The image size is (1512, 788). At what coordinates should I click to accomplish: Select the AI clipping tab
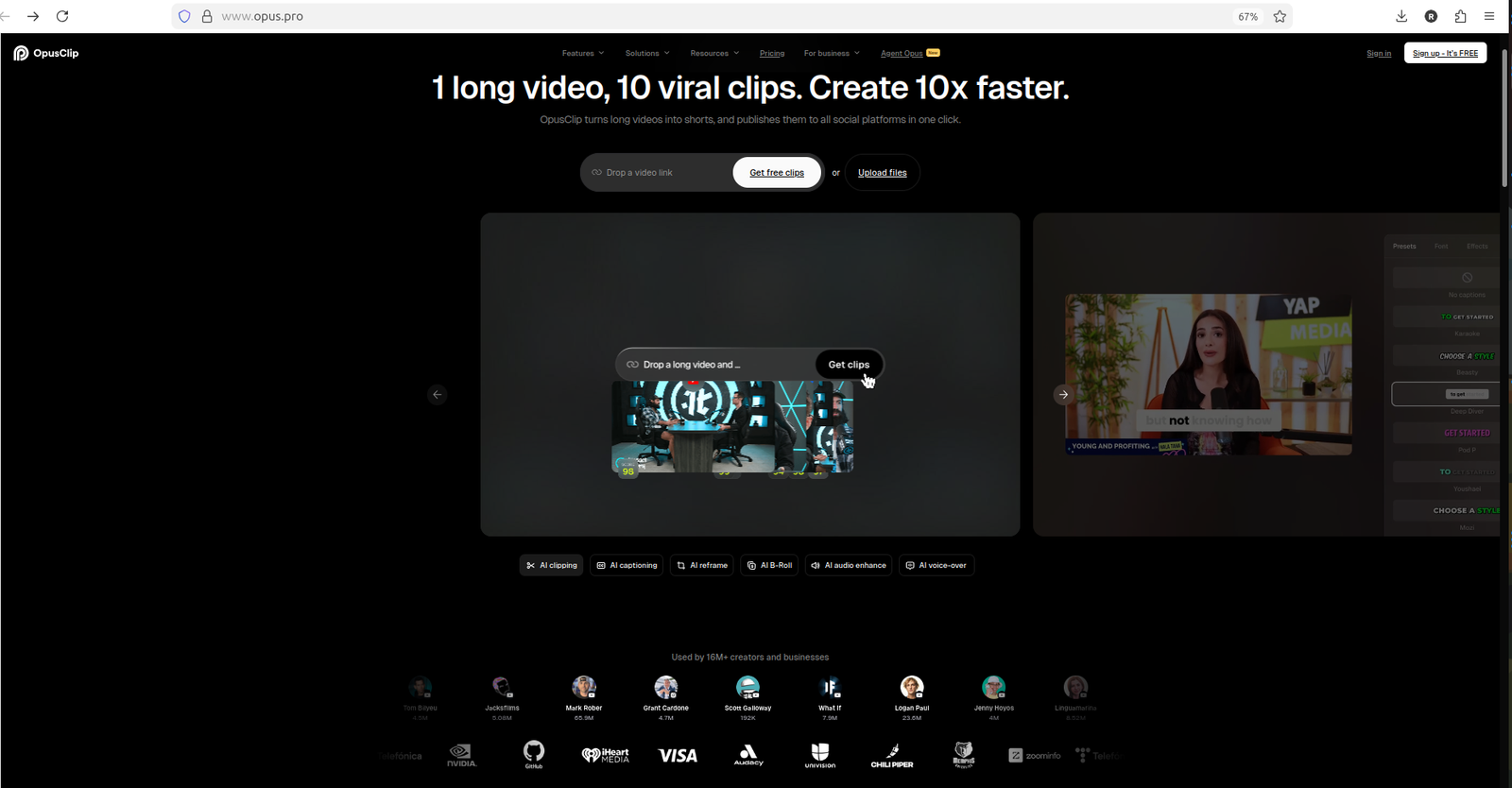click(552, 565)
